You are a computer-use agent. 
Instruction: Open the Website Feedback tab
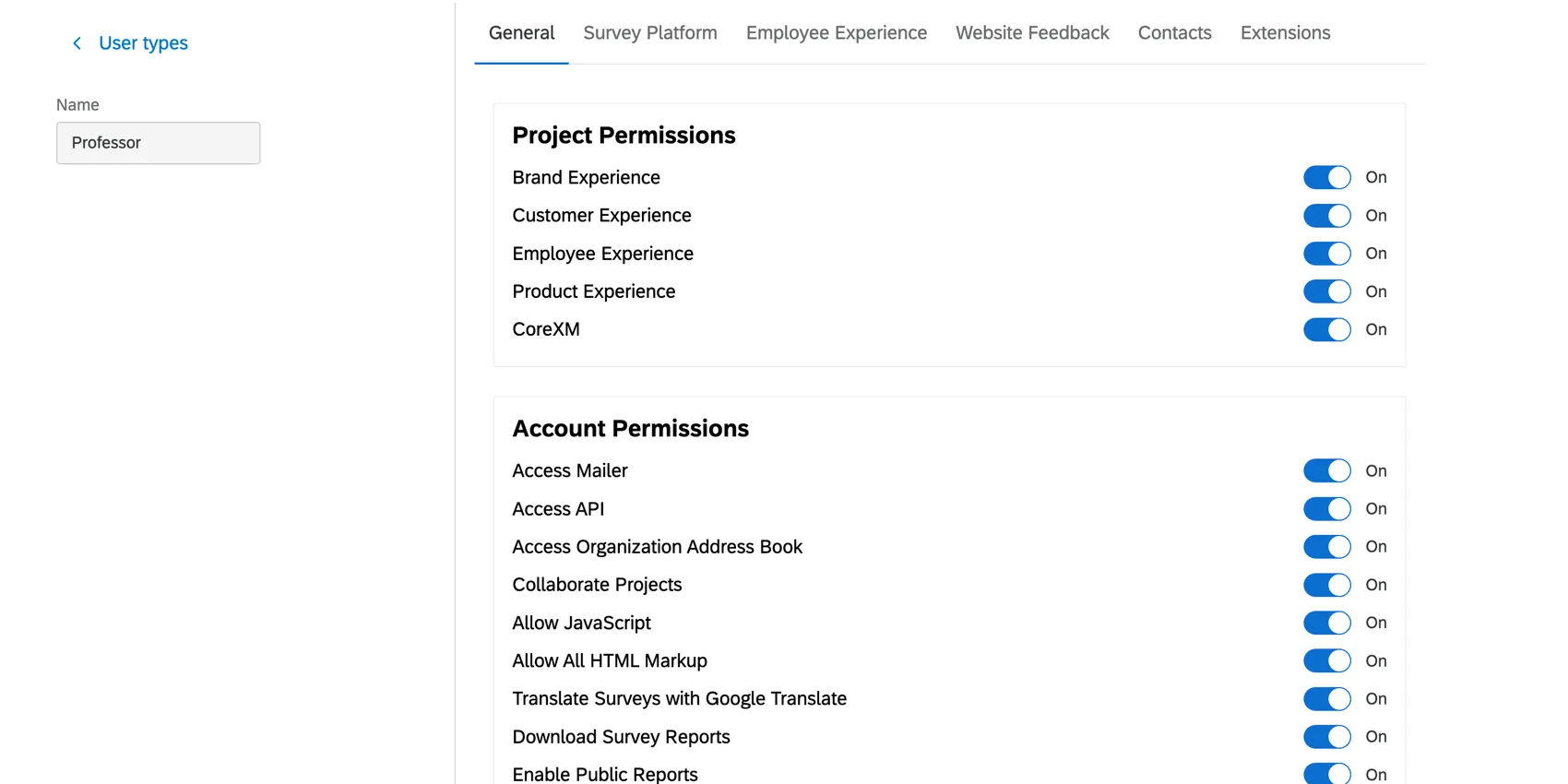[x=1031, y=32]
